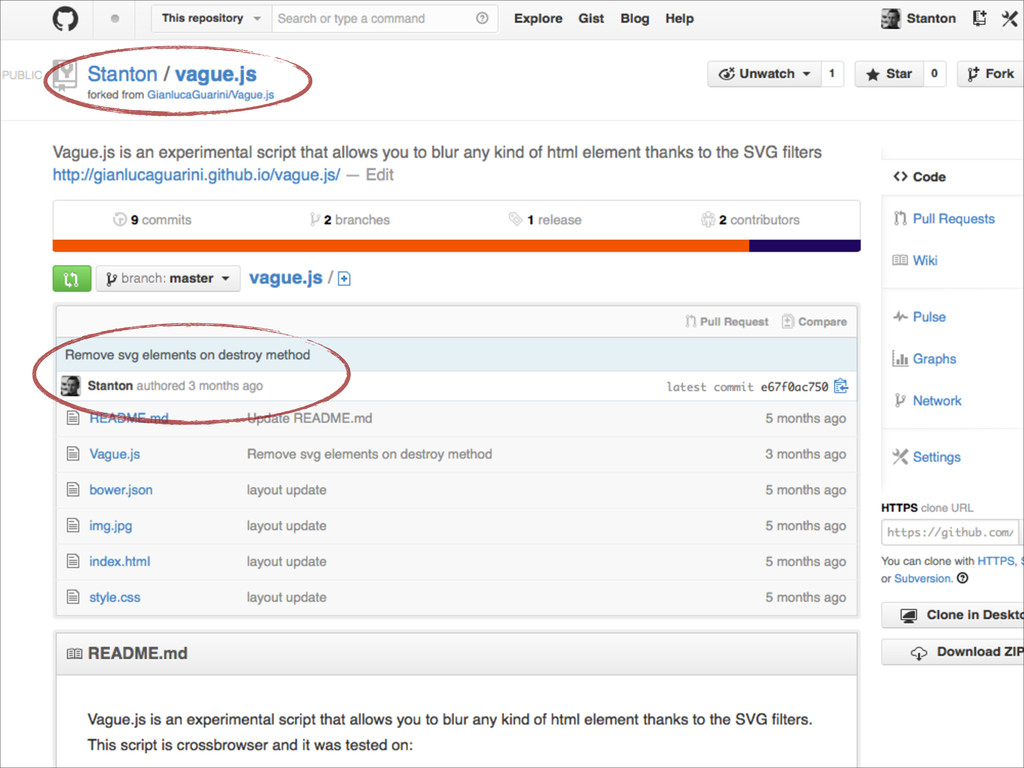The height and width of the screenshot is (768, 1024).
Task: Open the Stanton owner link in repo title
Action: pyautogui.click(x=122, y=74)
